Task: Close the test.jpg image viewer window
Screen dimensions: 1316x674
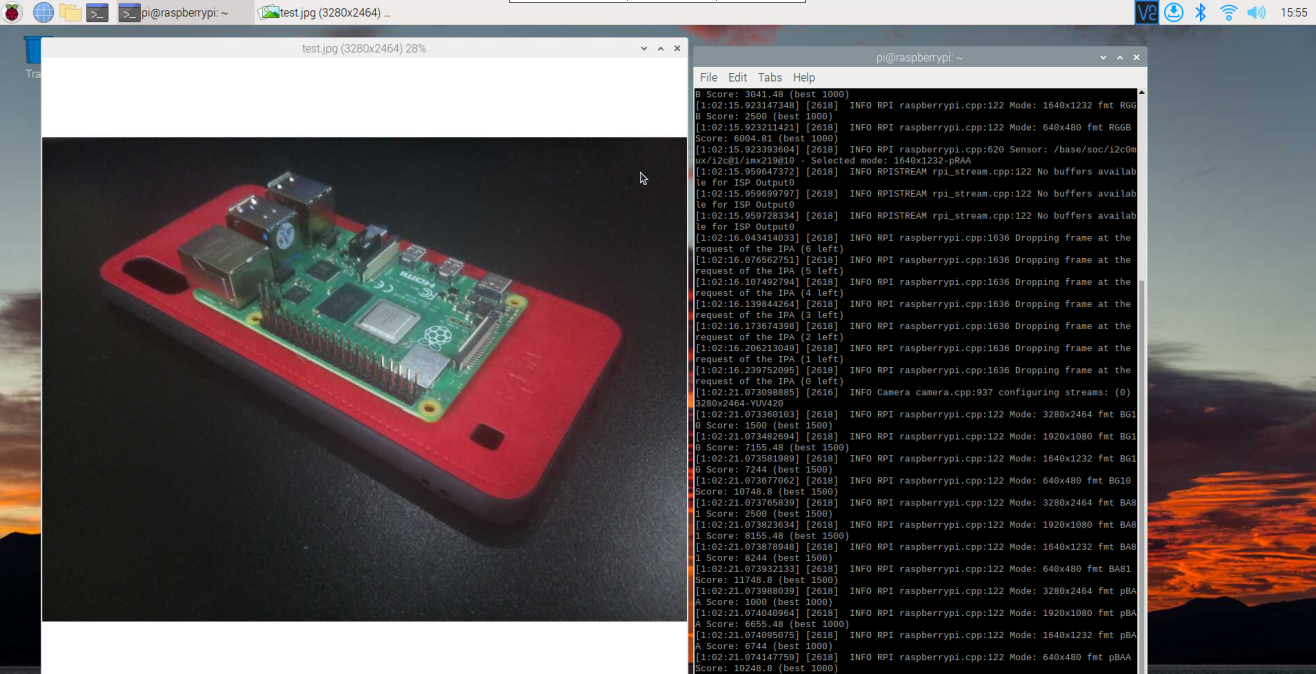Action: pos(677,48)
